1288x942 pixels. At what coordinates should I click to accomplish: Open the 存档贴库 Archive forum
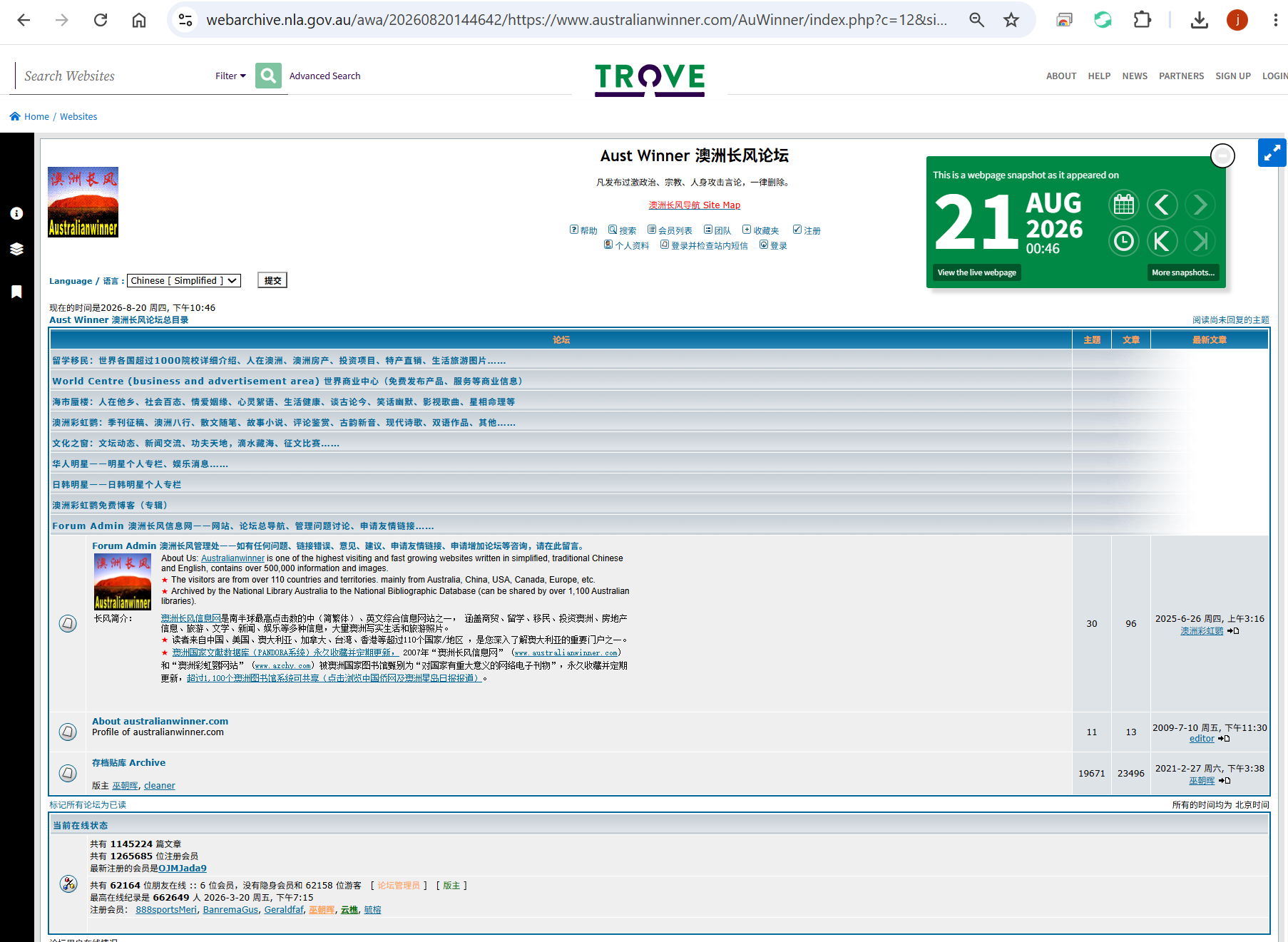tap(128, 762)
